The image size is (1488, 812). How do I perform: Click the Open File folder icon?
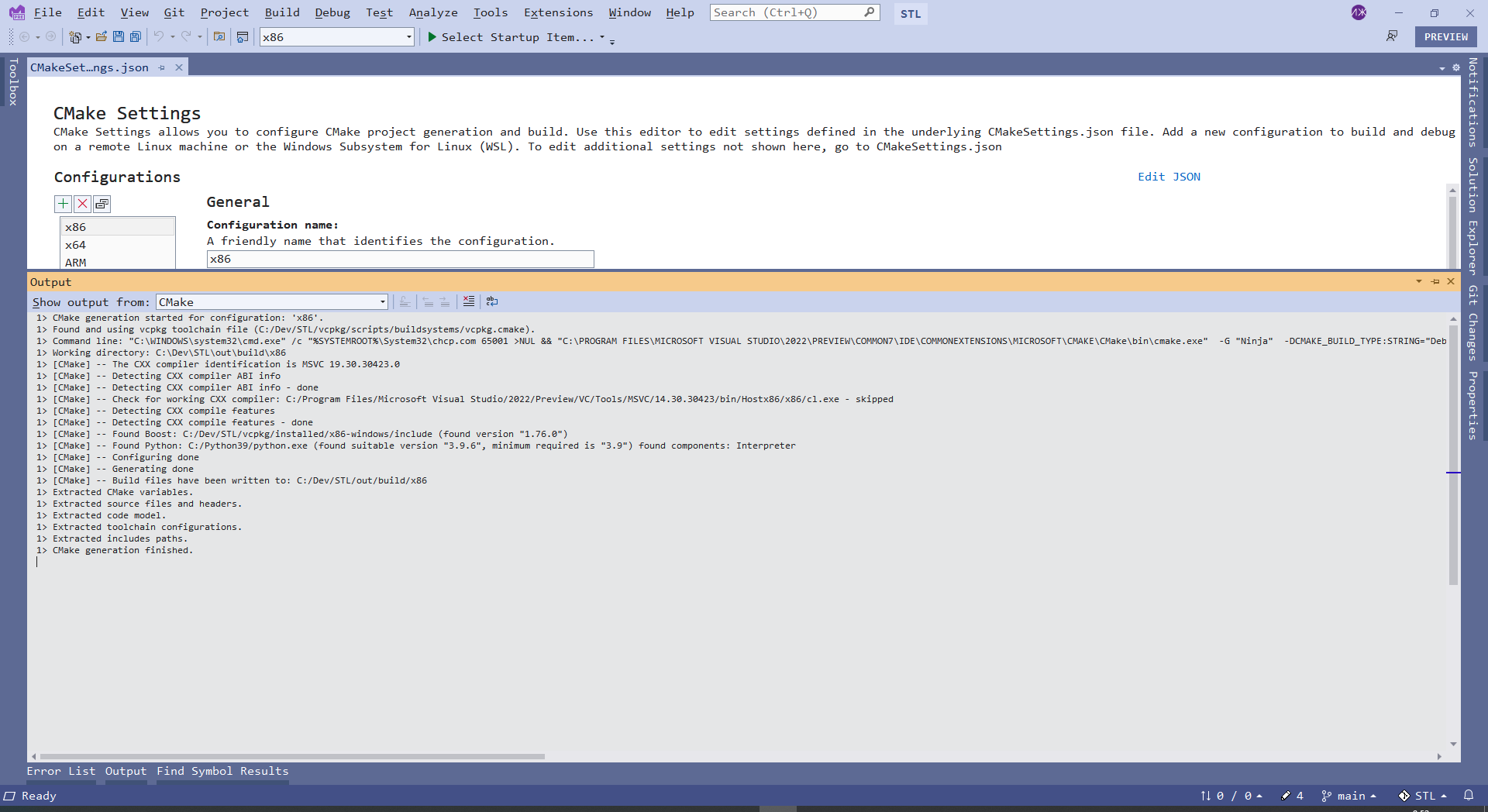click(102, 36)
